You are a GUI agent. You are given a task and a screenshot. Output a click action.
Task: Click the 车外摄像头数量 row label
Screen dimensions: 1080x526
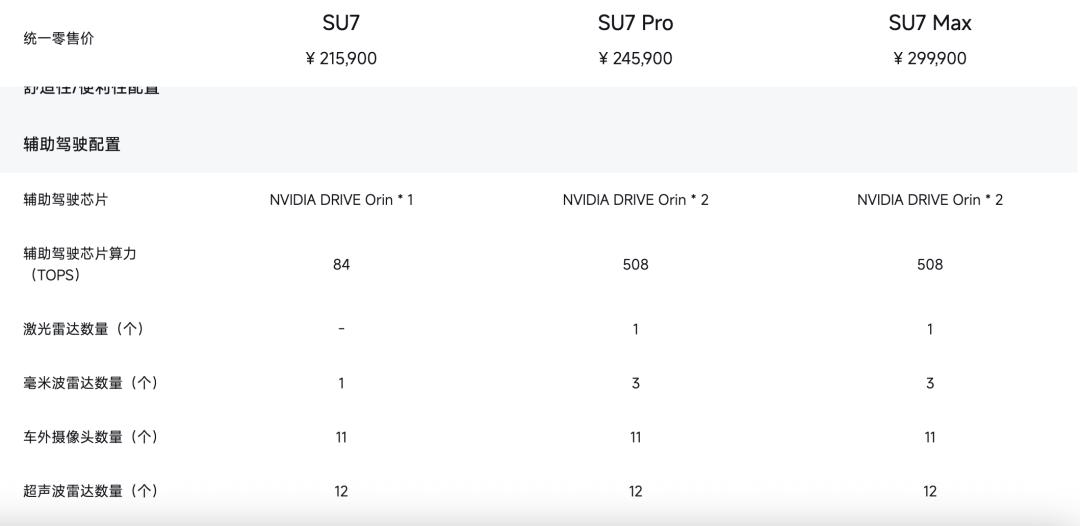(91, 437)
